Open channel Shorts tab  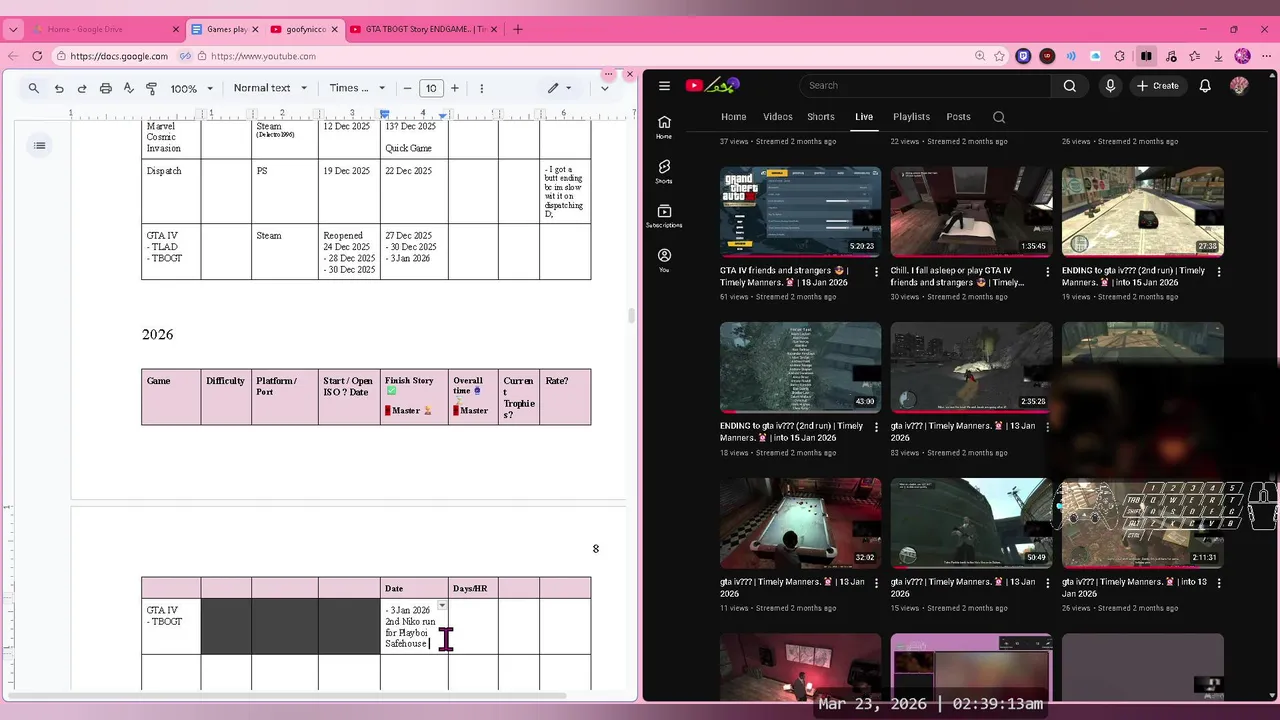coord(821,117)
